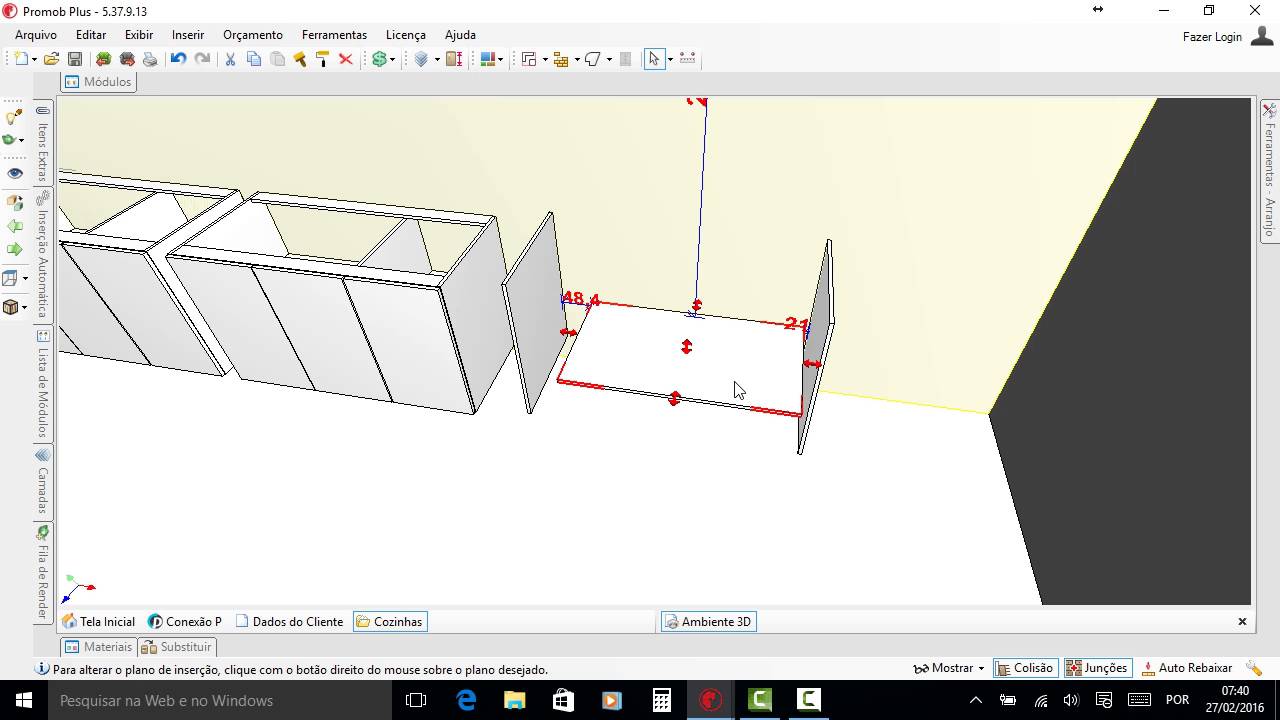Toggle the Junções option
1280x720 pixels.
coord(1097,668)
